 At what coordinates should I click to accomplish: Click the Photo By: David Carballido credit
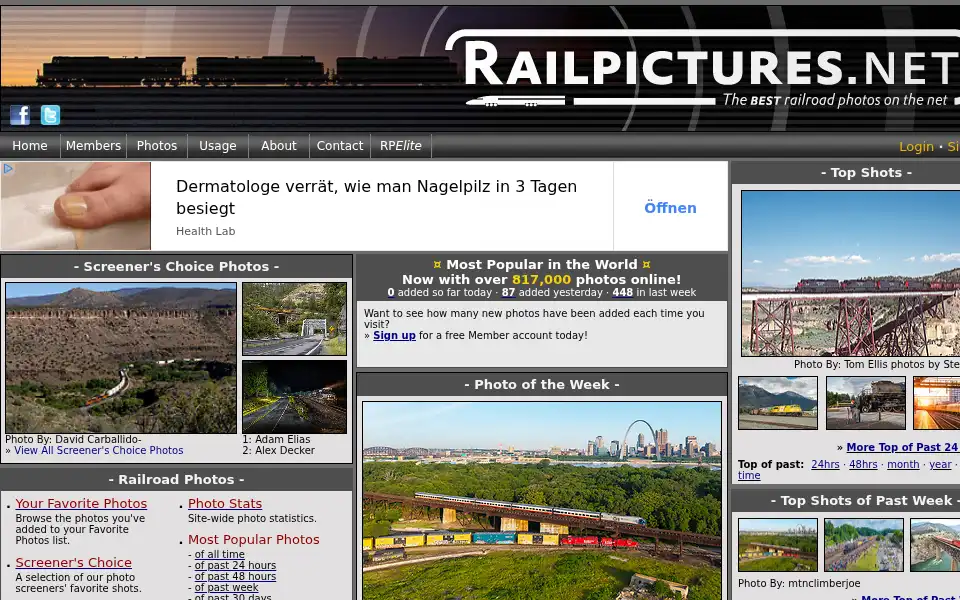coord(73,439)
